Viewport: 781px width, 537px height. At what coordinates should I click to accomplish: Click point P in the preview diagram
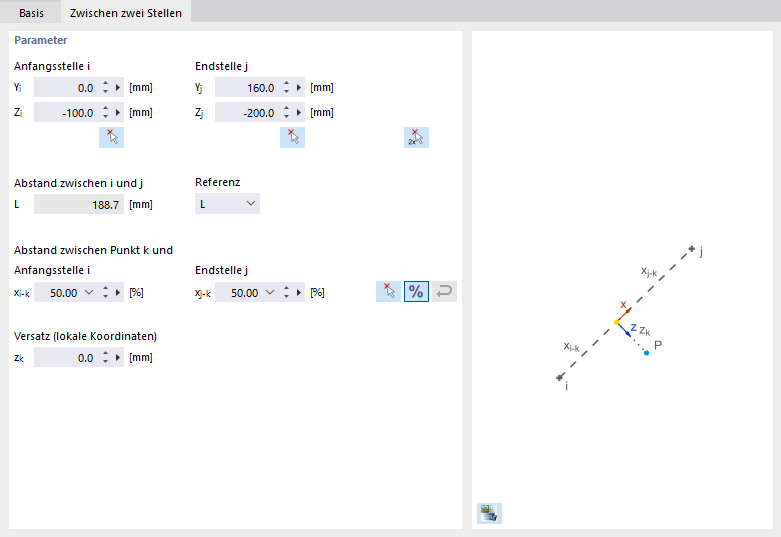click(x=647, y=353)
